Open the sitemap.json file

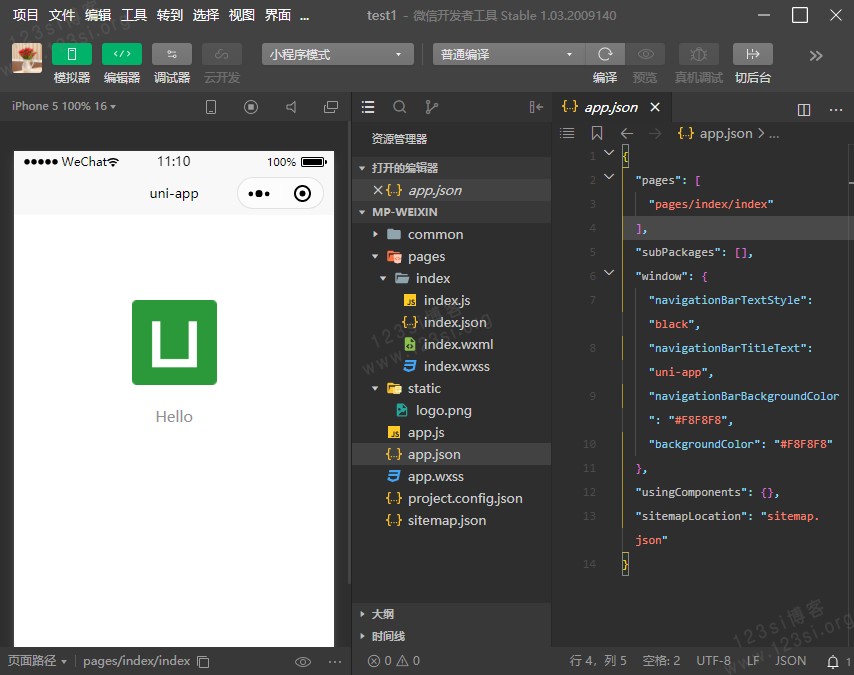[x=451, y=520]
